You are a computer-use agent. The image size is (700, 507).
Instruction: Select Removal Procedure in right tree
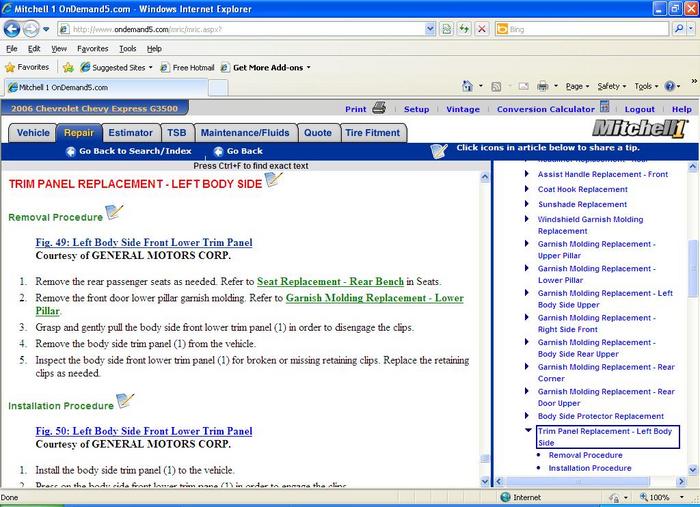585,455
